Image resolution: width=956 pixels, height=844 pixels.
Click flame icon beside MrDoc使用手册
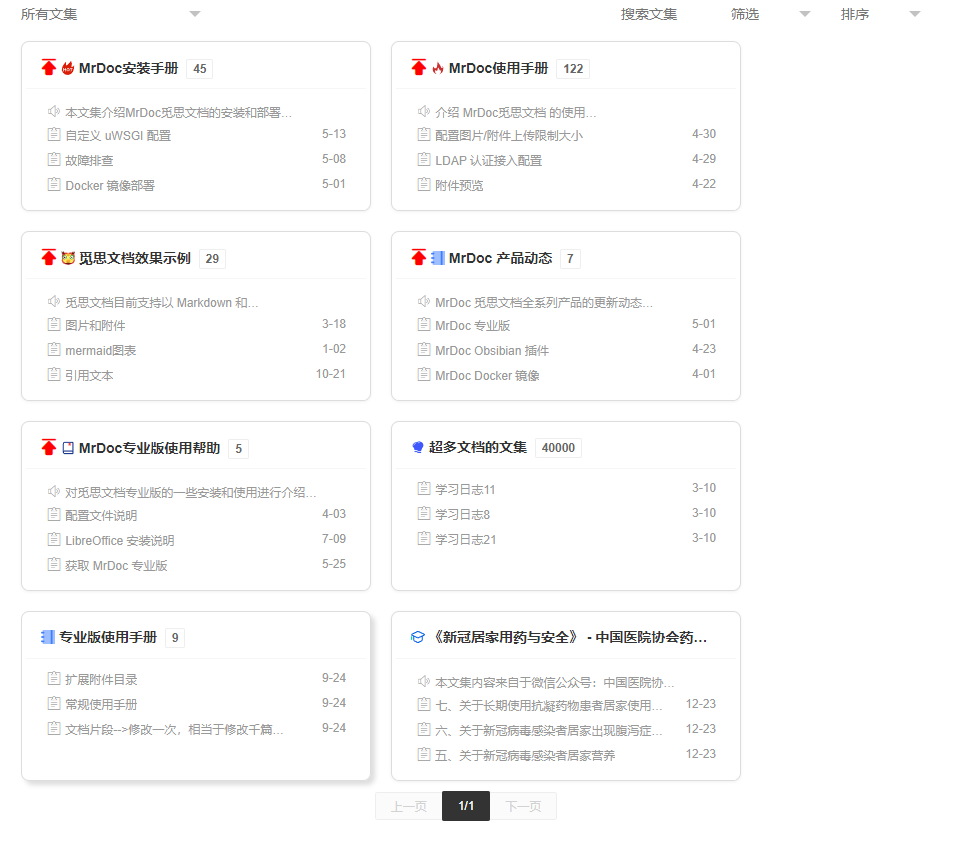pyautogui.click(x=438, y=68)
